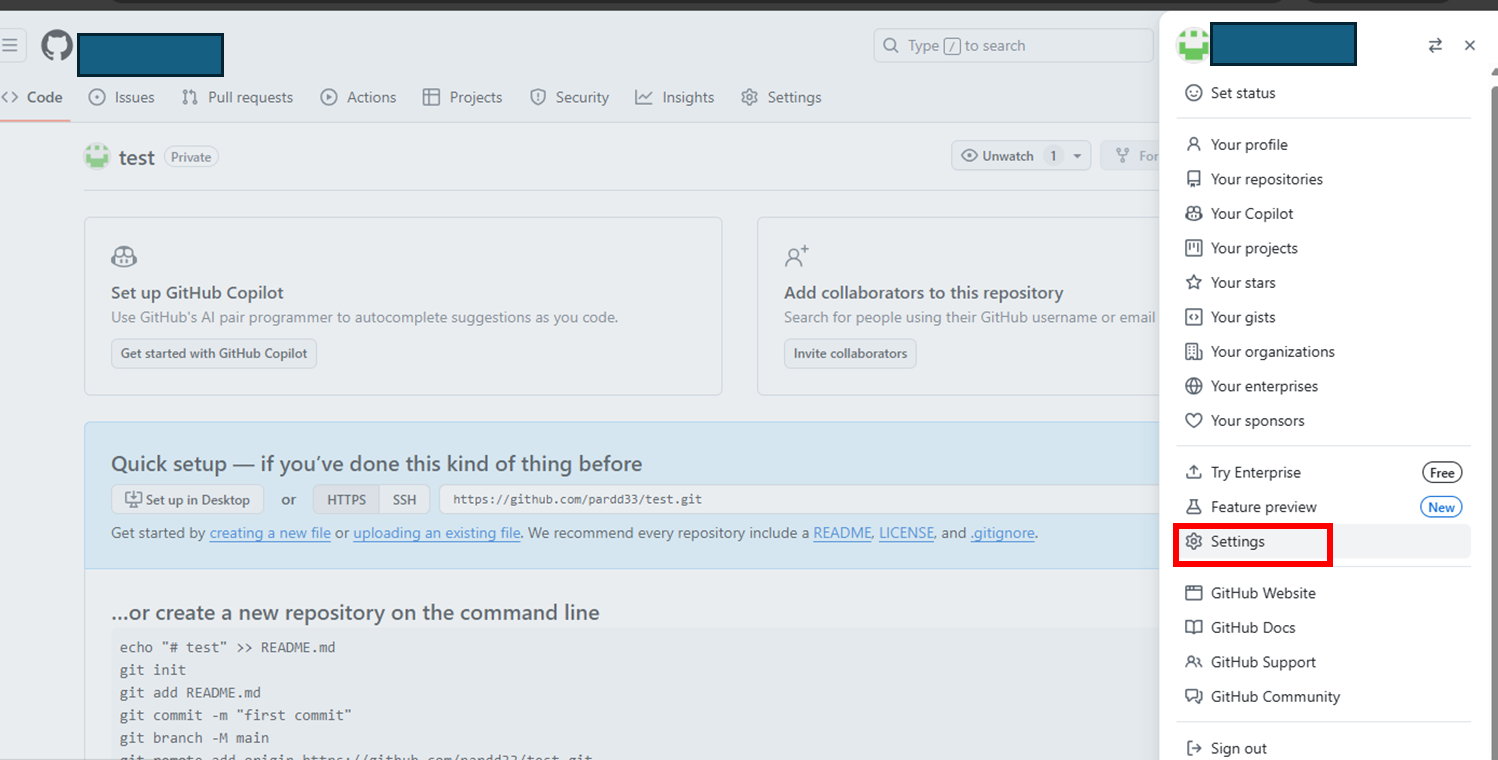Click the Type / to search field
1498x760 pixels.
point(1013,46)
